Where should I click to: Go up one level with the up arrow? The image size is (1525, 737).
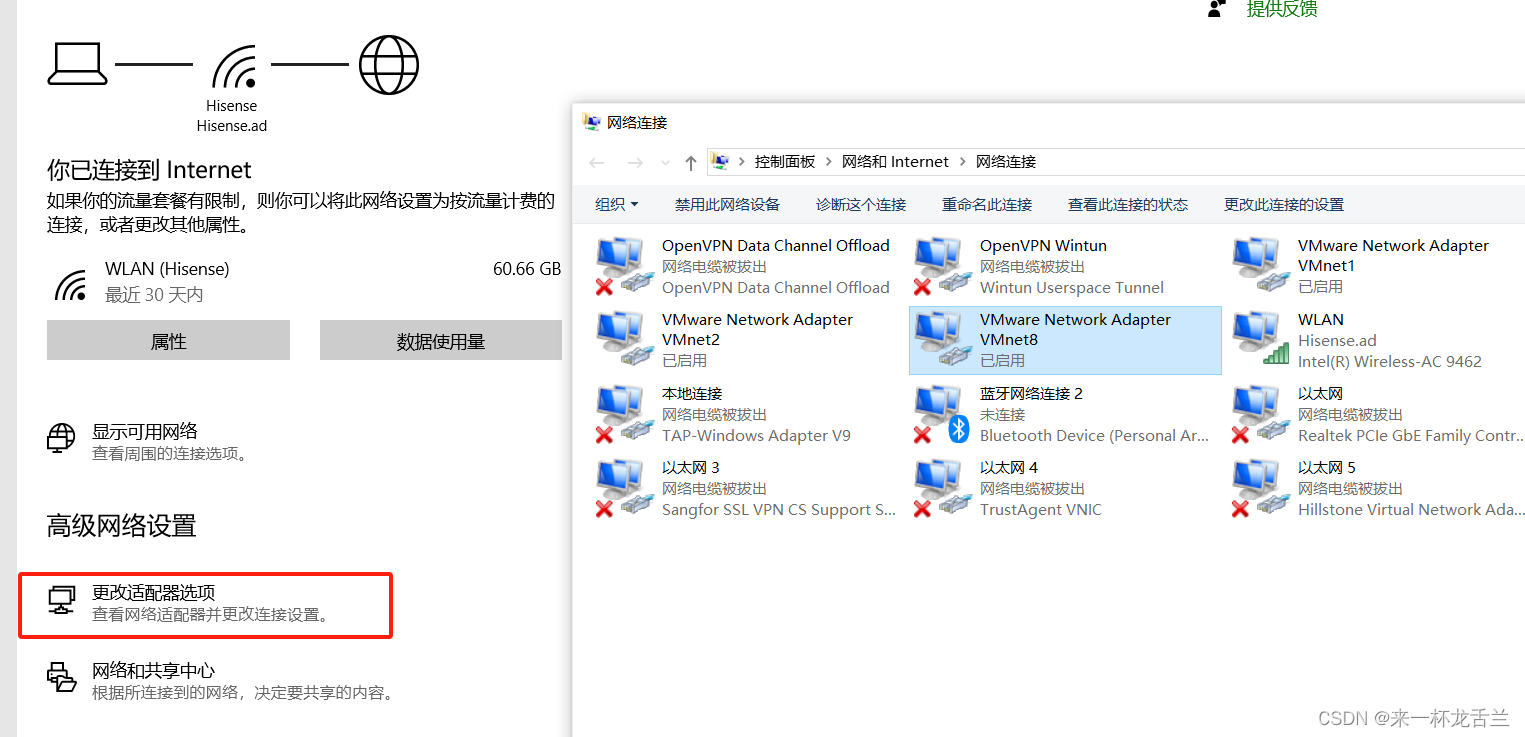click(691, 162)
